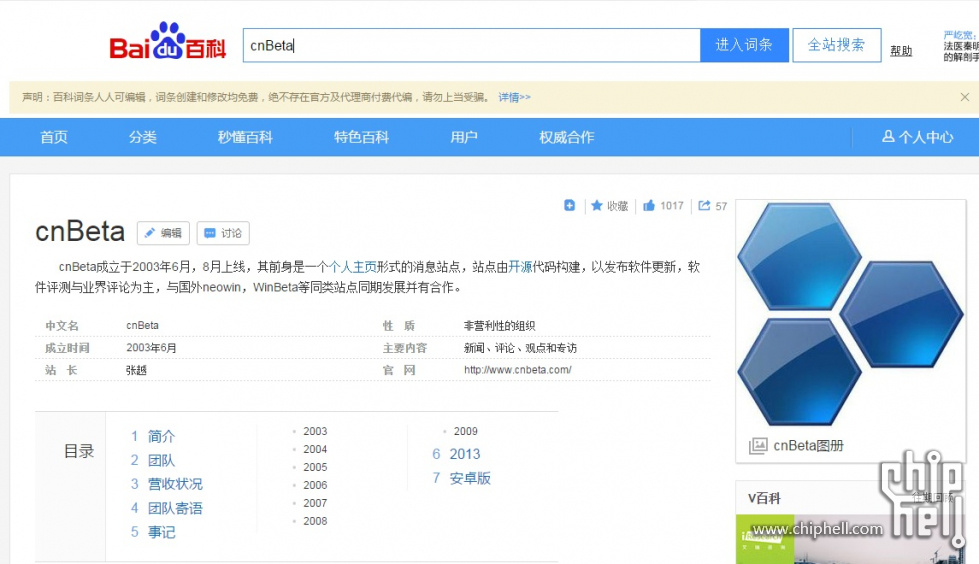979x564 pixels.
Task: Click the 个人中心 user center icon
Action: [x=888, y=136]
